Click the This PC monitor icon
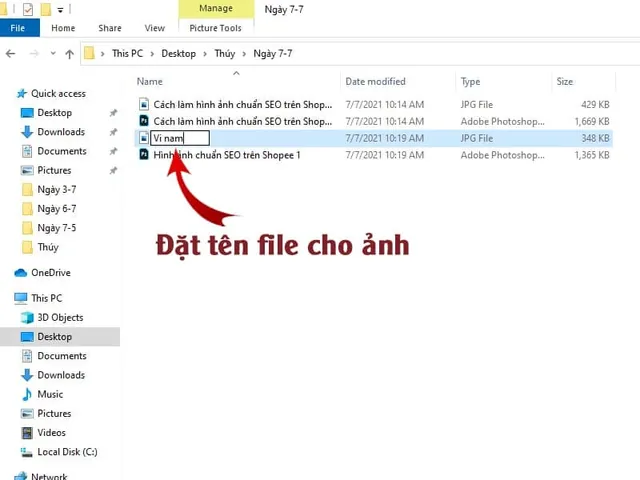The height and width of the screenshot is (480, 640). pyautogui.click(x=20, y=298)
